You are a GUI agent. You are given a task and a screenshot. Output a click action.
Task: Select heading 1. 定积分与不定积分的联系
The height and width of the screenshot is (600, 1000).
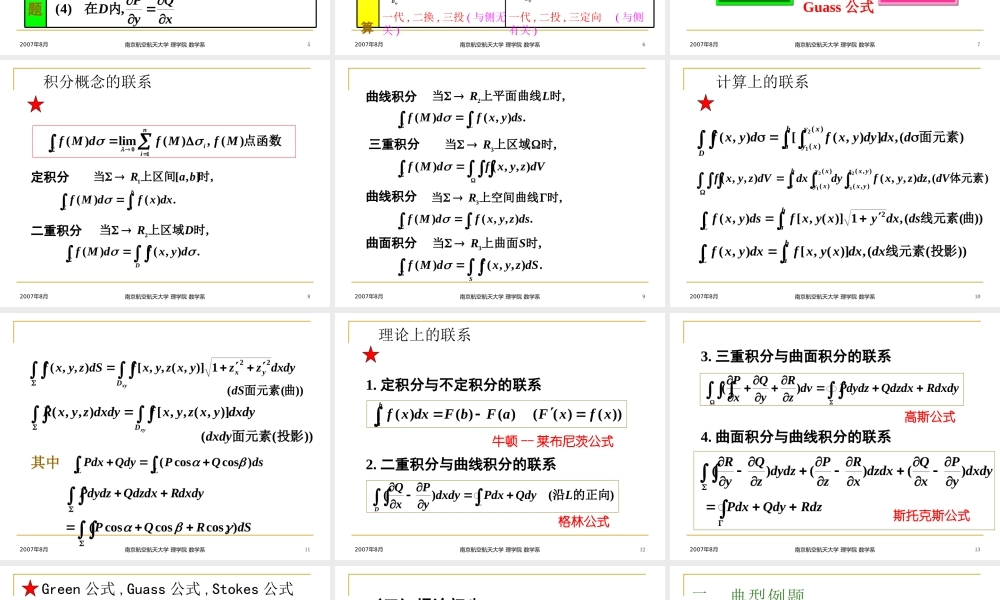point(453,385)
